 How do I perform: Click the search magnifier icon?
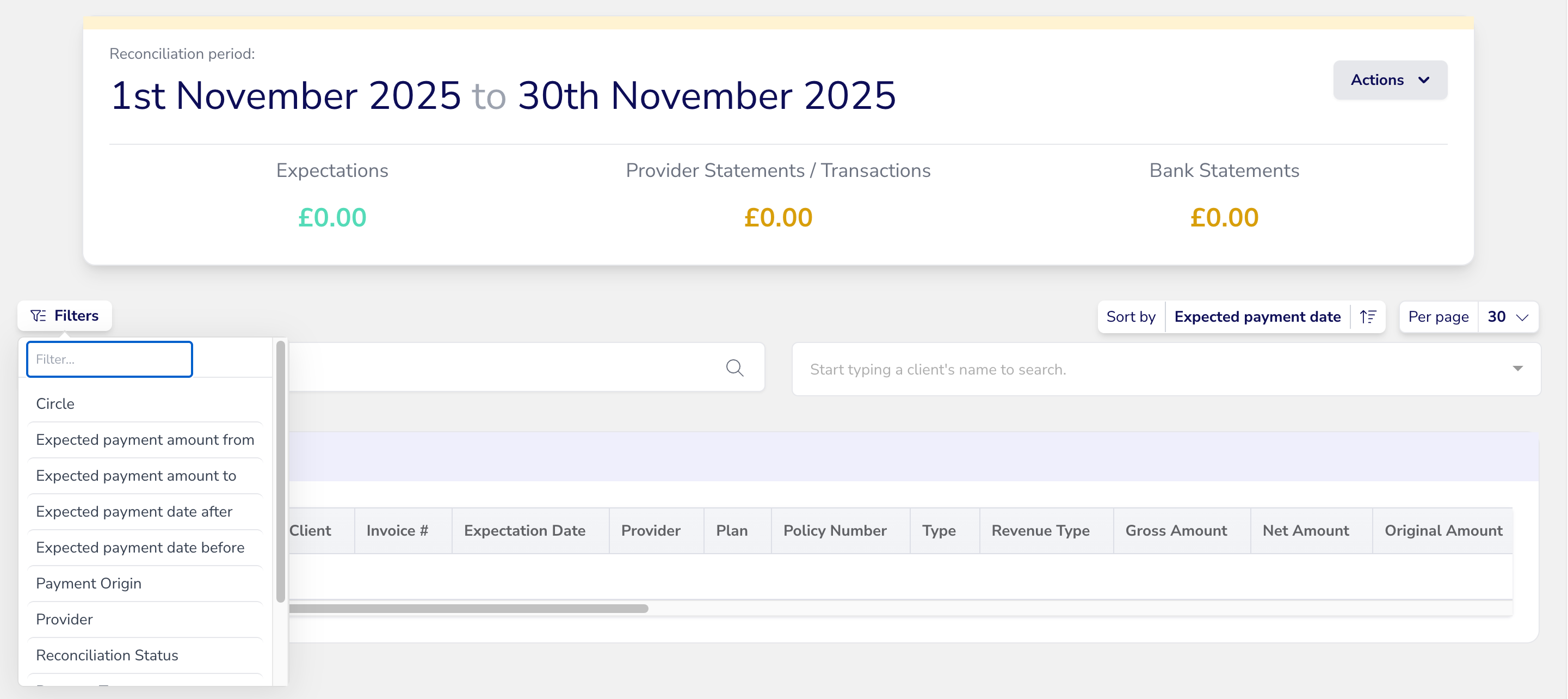click(x=734, y=368)
